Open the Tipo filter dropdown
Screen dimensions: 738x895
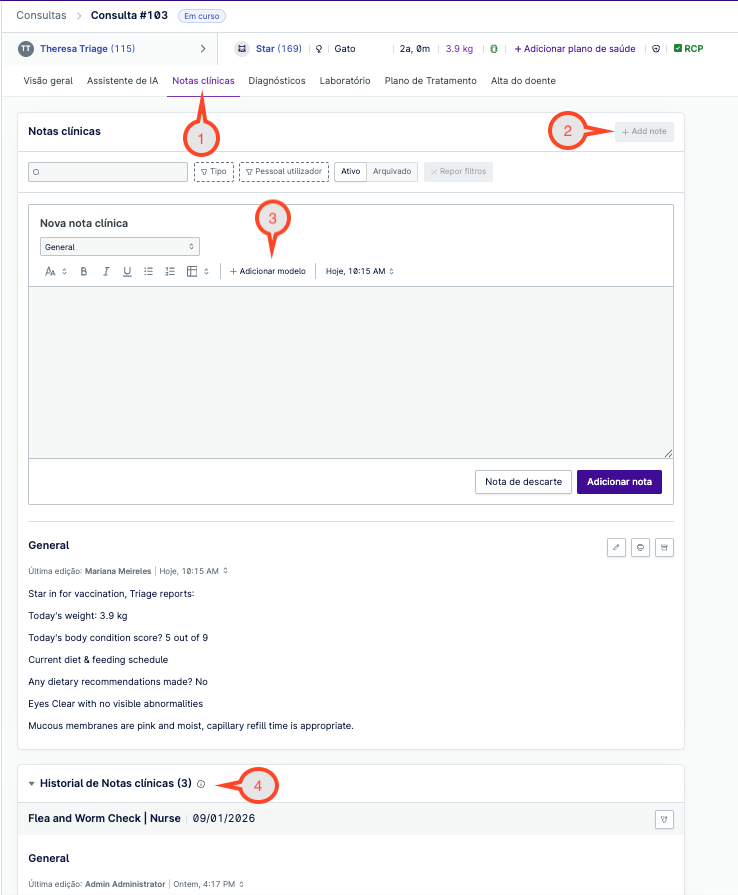pos(214,172)
